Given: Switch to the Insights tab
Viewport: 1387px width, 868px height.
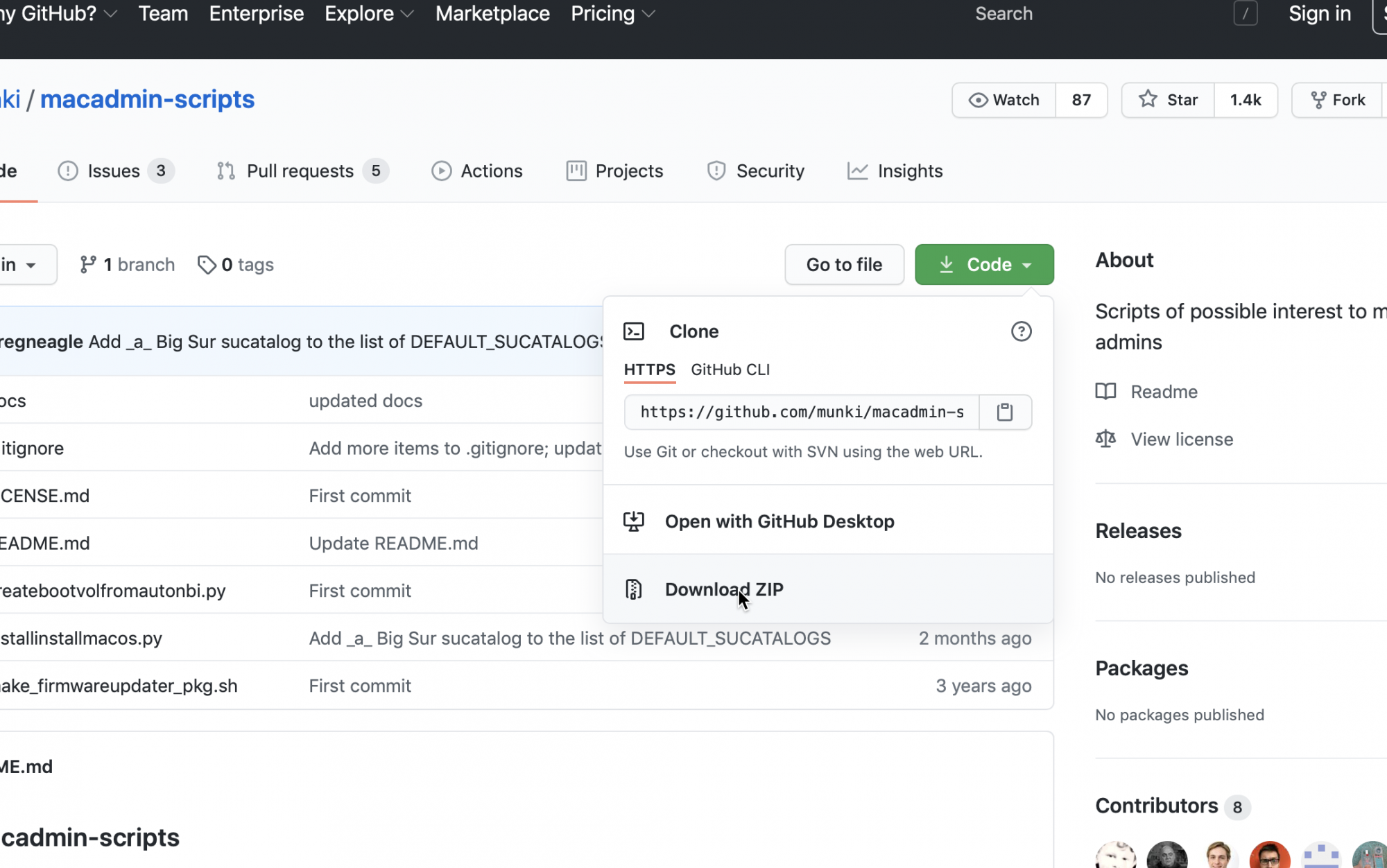Looking at the screenshot, I should point(895,171).
